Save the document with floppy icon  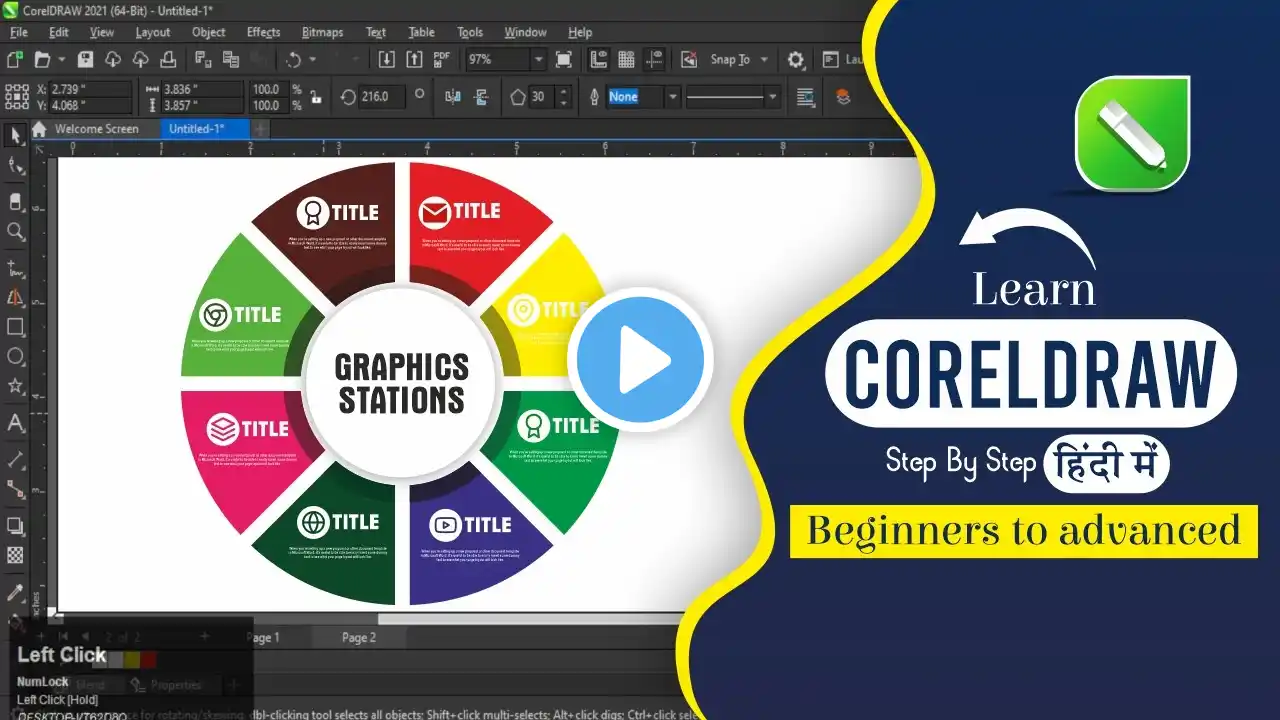(86, 60)
